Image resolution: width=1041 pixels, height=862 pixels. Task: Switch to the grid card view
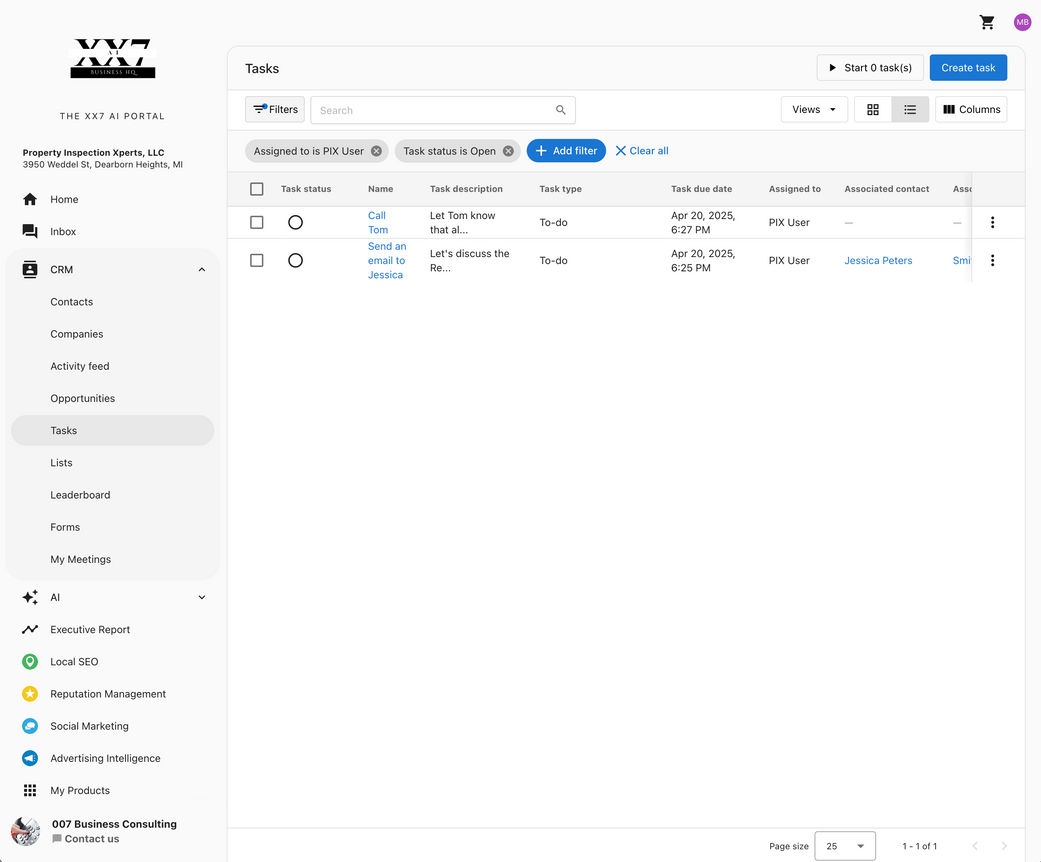(873, 110)
